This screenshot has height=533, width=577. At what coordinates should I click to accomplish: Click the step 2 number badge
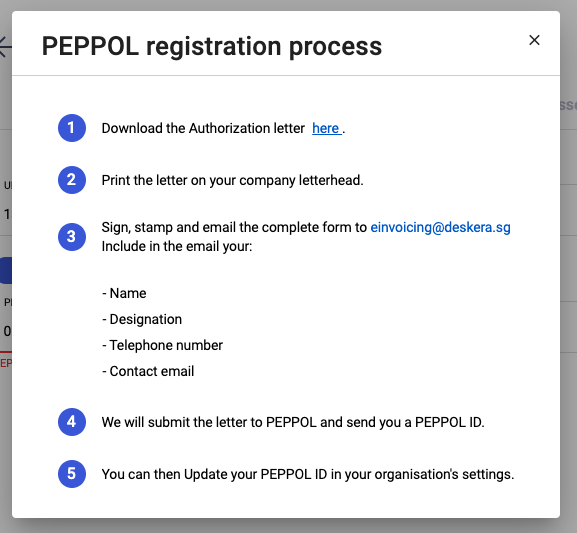(x=72, y=180)
